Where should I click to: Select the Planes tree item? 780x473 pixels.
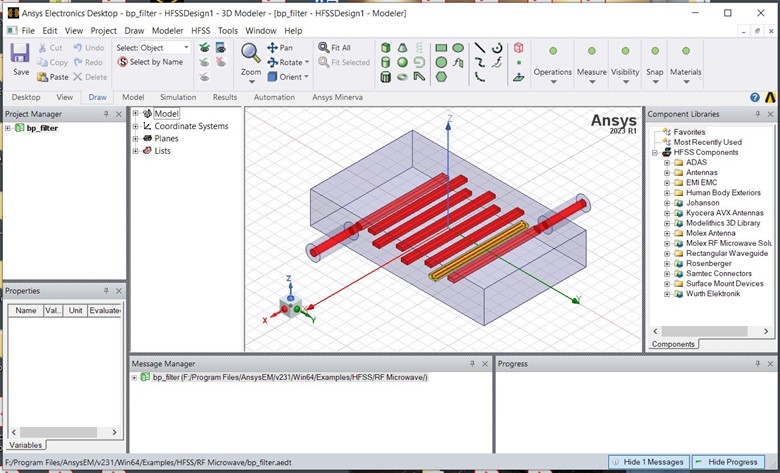pos(166,138)
